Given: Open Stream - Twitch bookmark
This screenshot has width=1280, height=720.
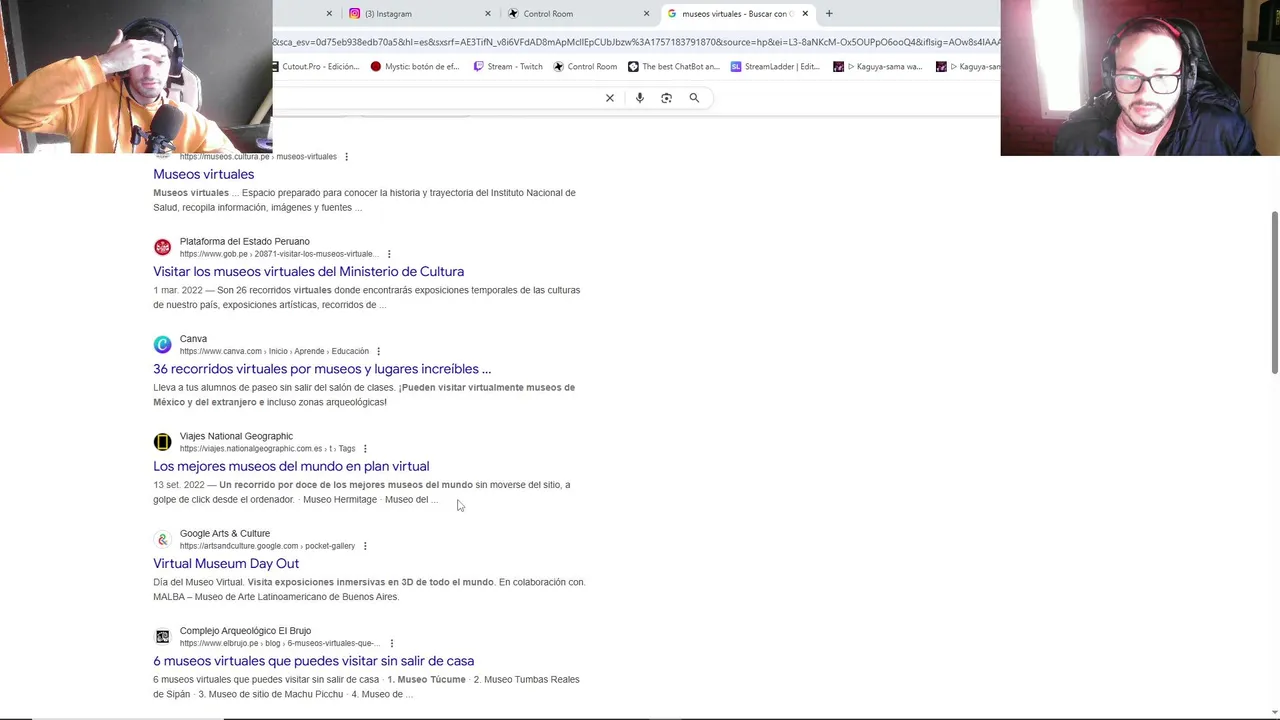Looking at the screenshot, I should tap(508, 67).
